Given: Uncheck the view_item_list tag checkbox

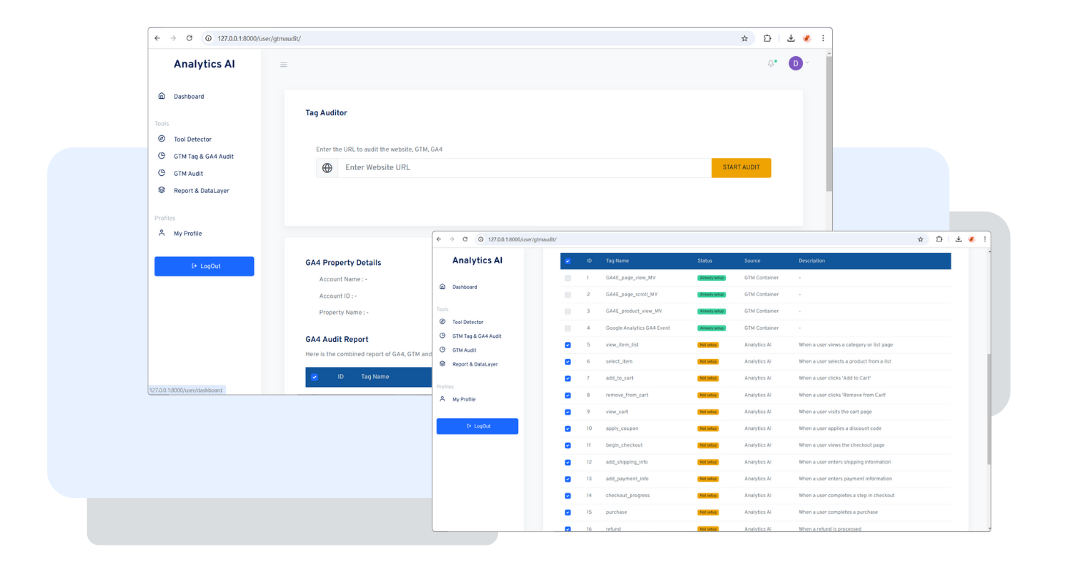Looking at the screenshot, I should [x=568, y=345].
